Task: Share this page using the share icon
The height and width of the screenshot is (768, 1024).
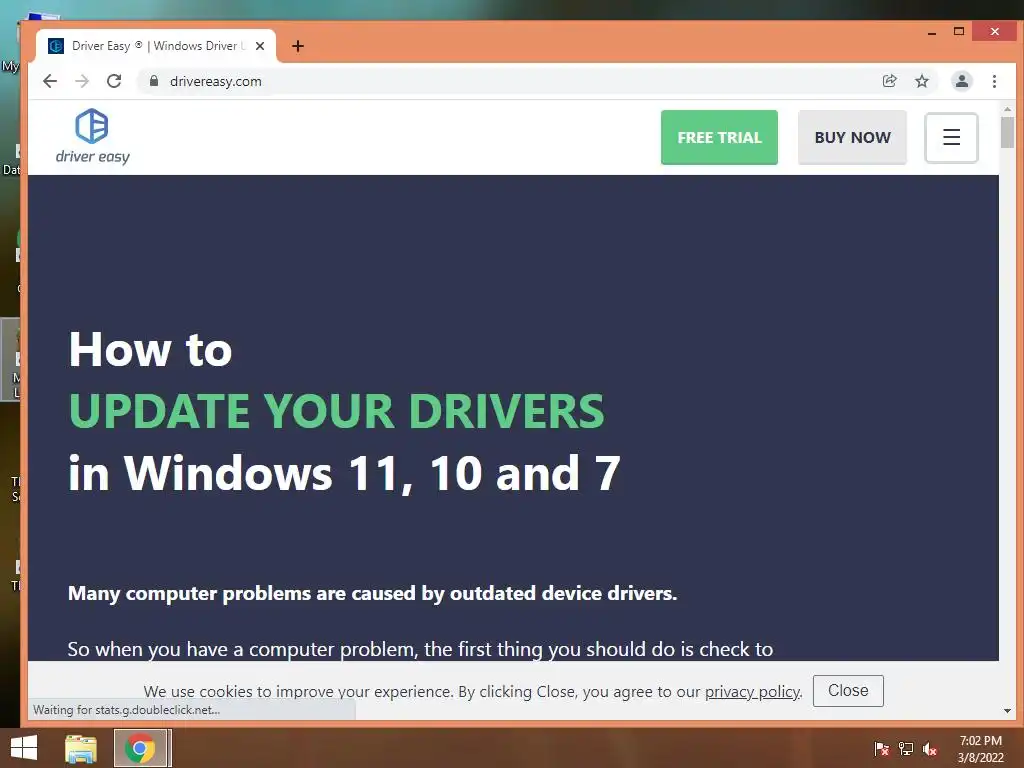Action: (x=889, y=81)
